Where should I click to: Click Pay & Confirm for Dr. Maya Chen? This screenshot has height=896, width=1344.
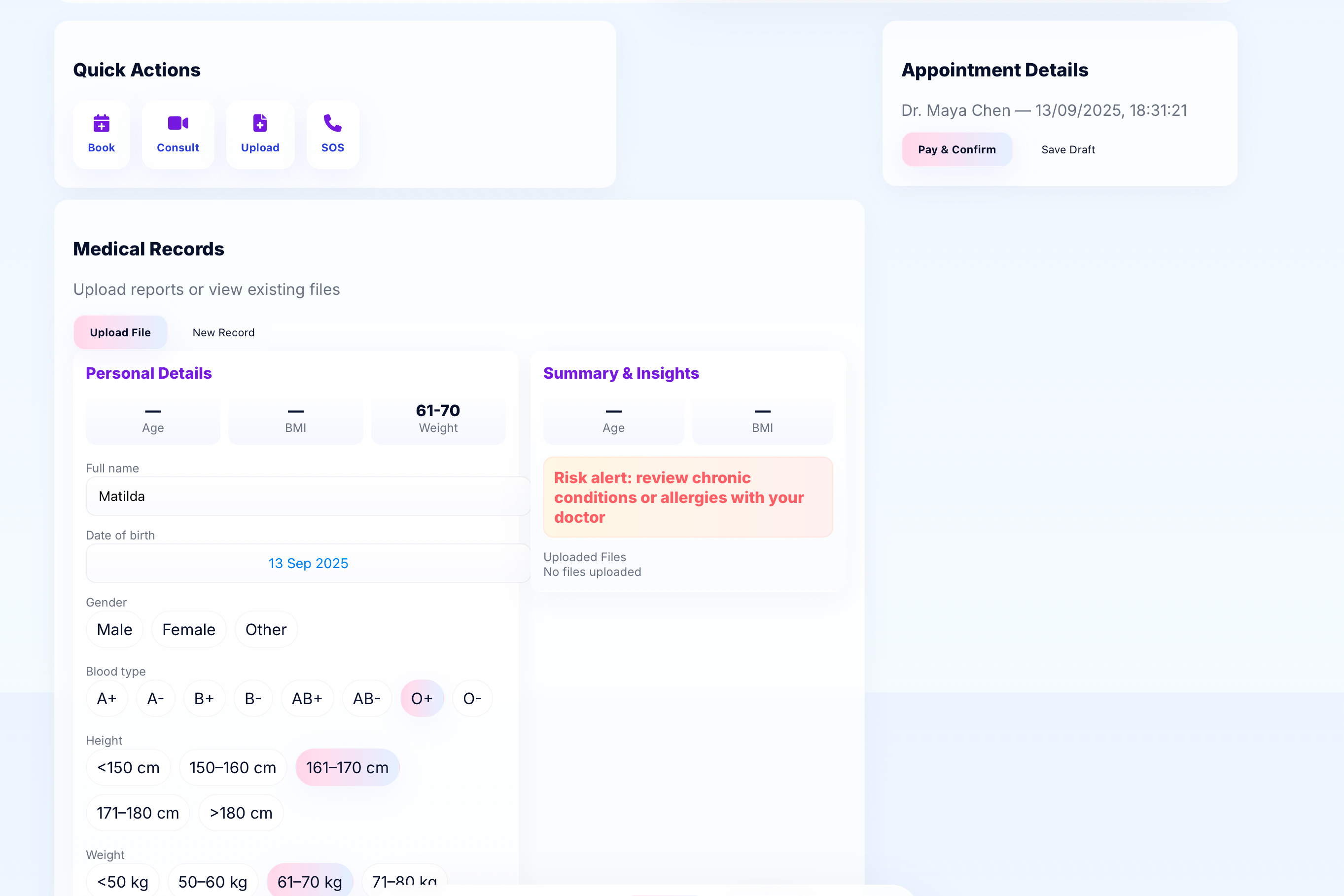(956, 149)
